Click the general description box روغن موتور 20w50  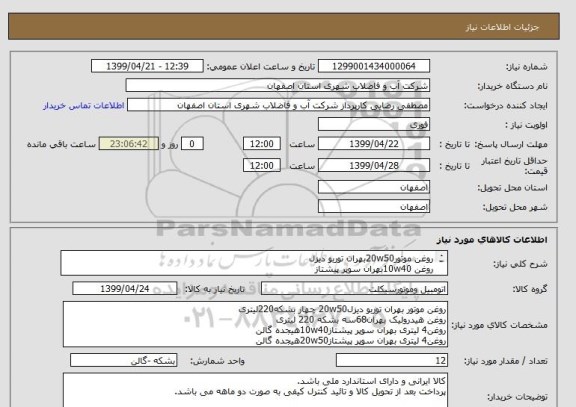(x=254, y=263)
